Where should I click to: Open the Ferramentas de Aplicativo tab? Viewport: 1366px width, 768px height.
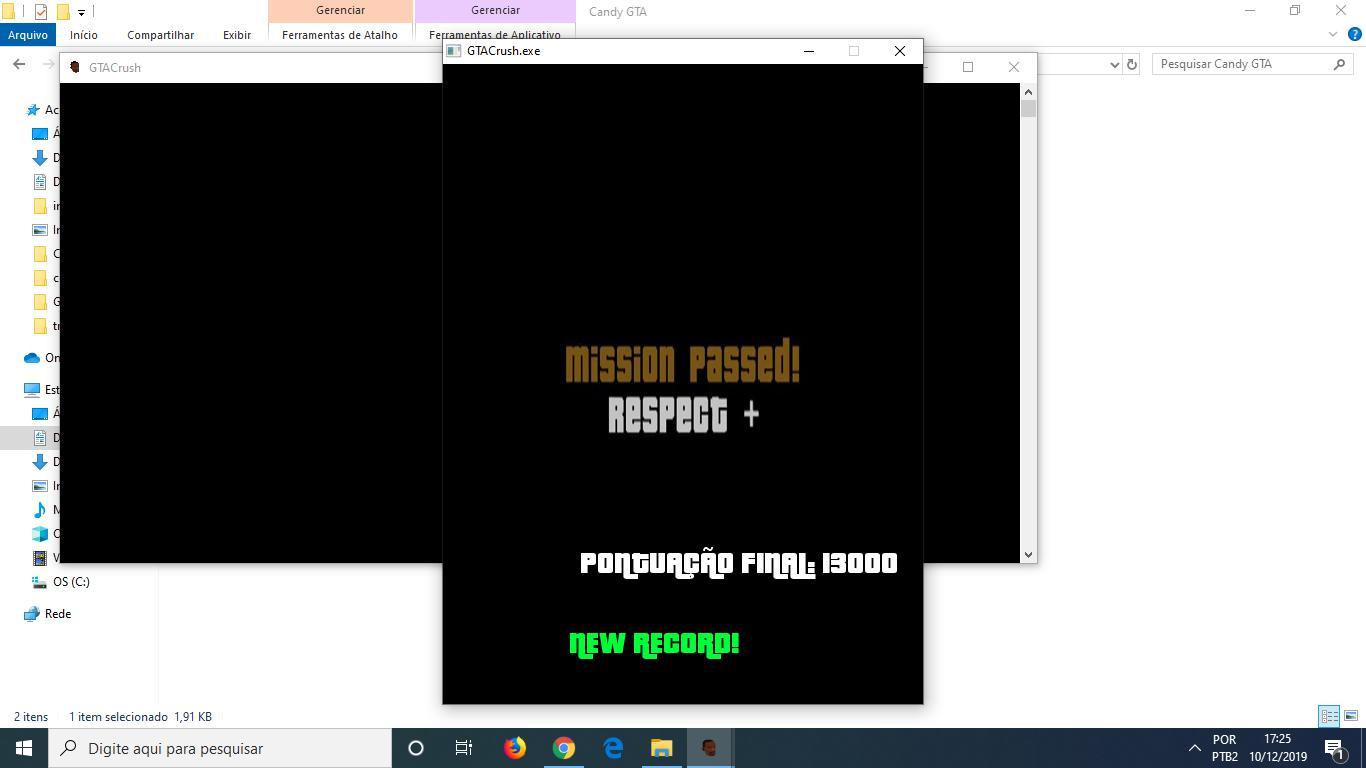pyautogui.click(x=495, y=35)
